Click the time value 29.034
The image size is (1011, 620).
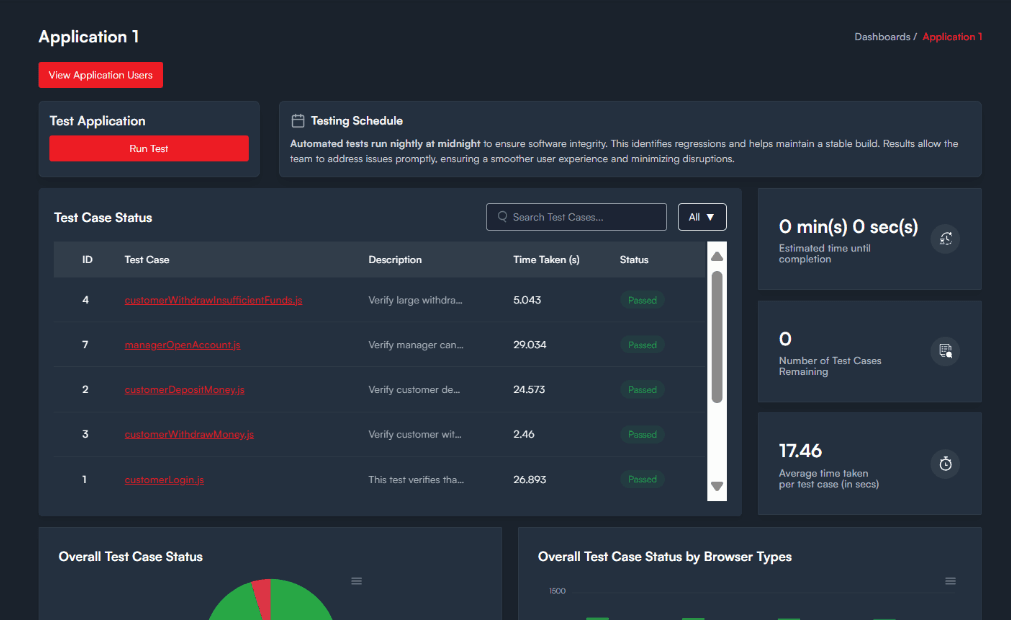pyautogui.click(x=529, y=345)
